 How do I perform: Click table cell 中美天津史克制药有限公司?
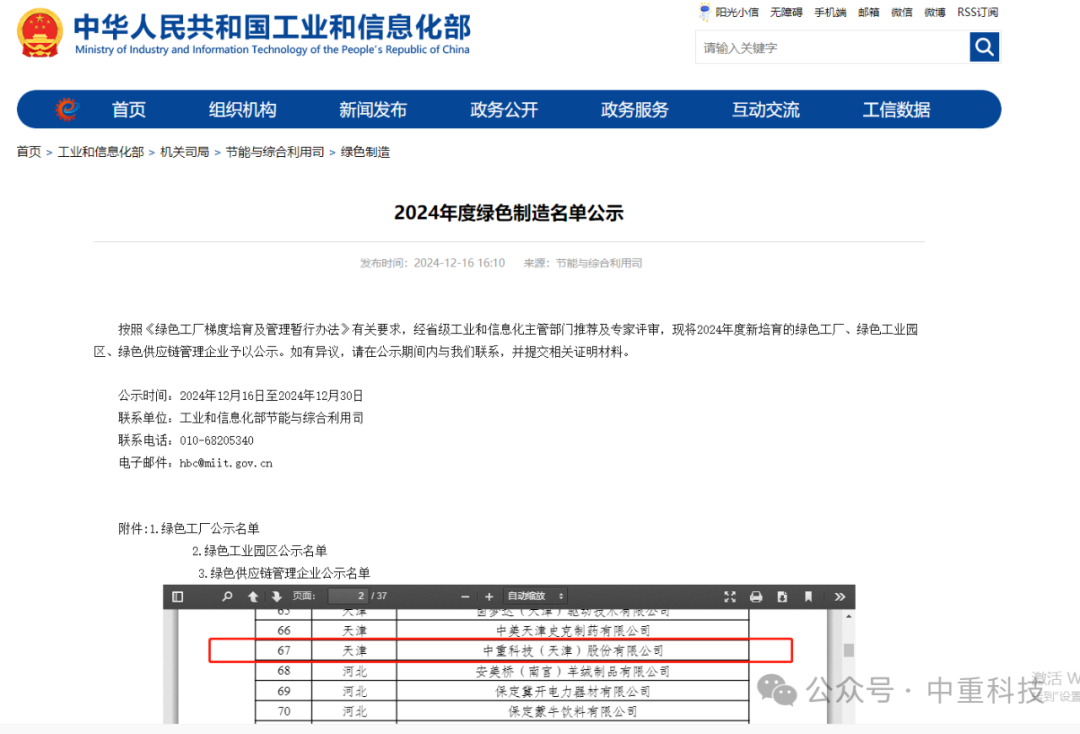[x=572, y=631]
